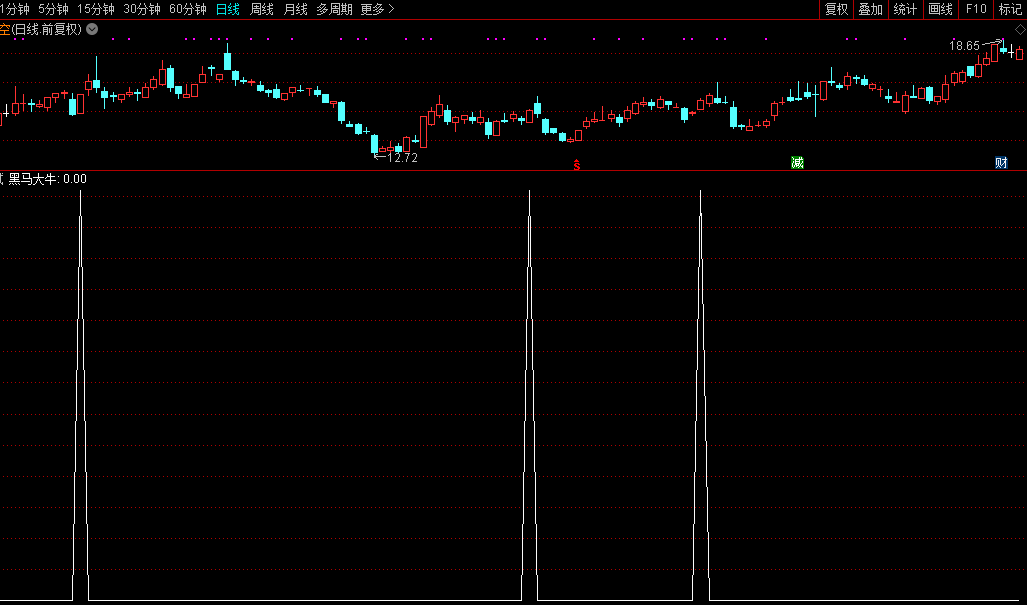Click the 空 indicator icon at chart top-left
Viewport: 1027px width, 605px height.
pyautogui.click(x=5, y=29)
